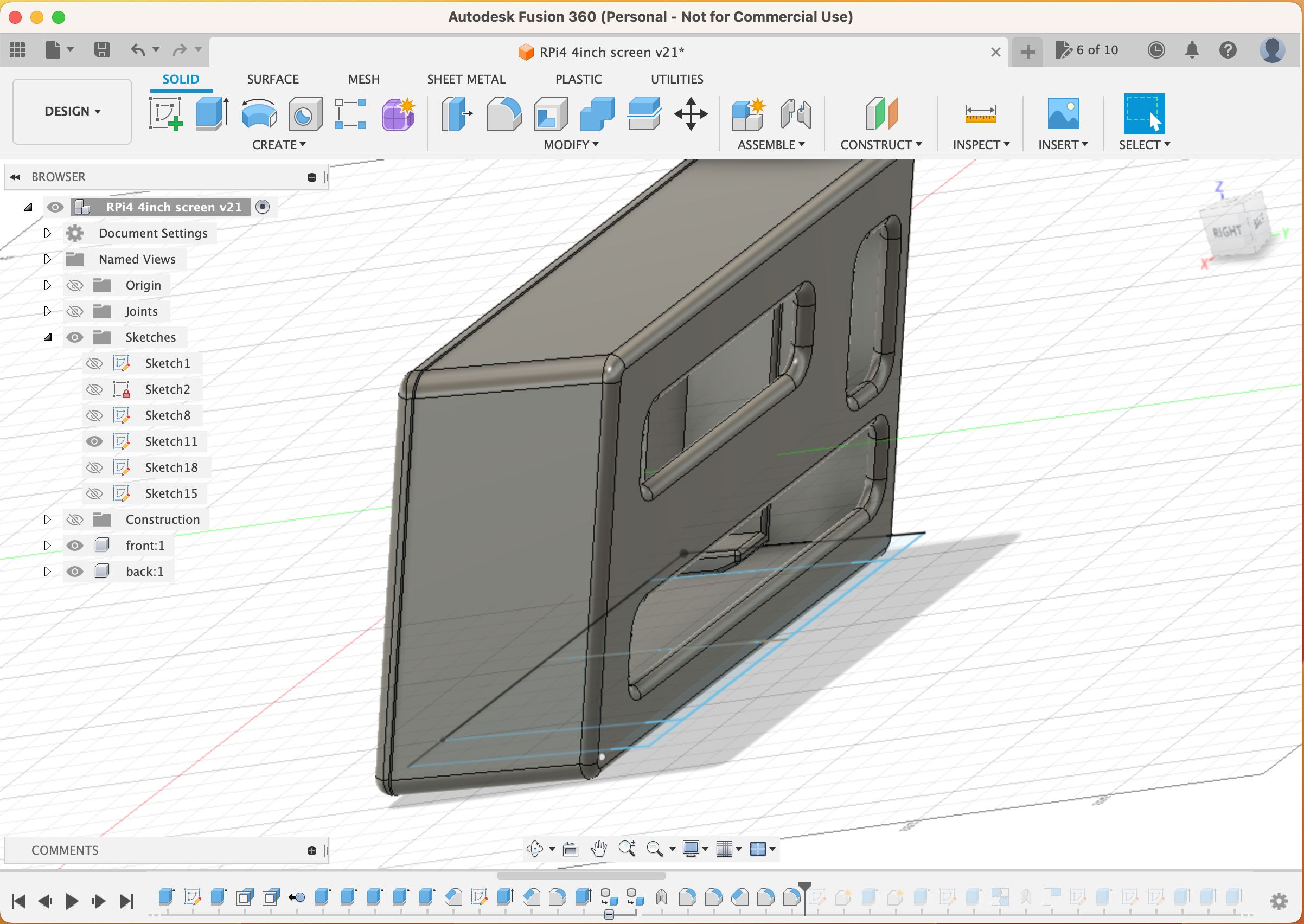Screen dimensions: 1304x924
Task: Expand the back:1 component node
Action: (x=48, y=571)
